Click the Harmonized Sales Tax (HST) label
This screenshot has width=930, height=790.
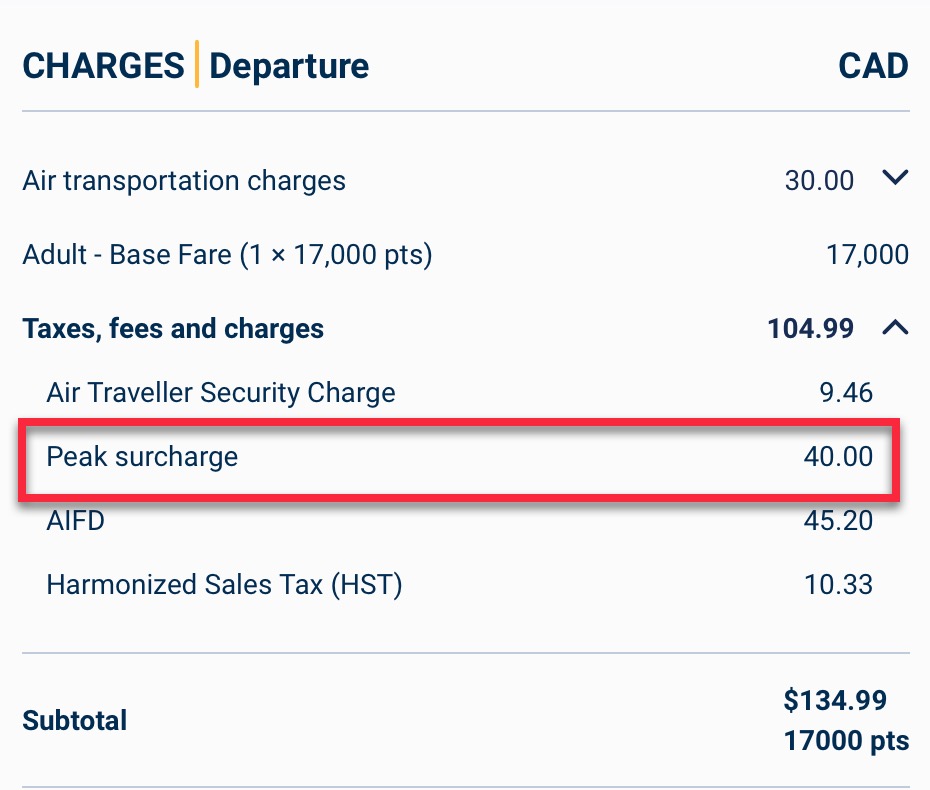[224, 584]
